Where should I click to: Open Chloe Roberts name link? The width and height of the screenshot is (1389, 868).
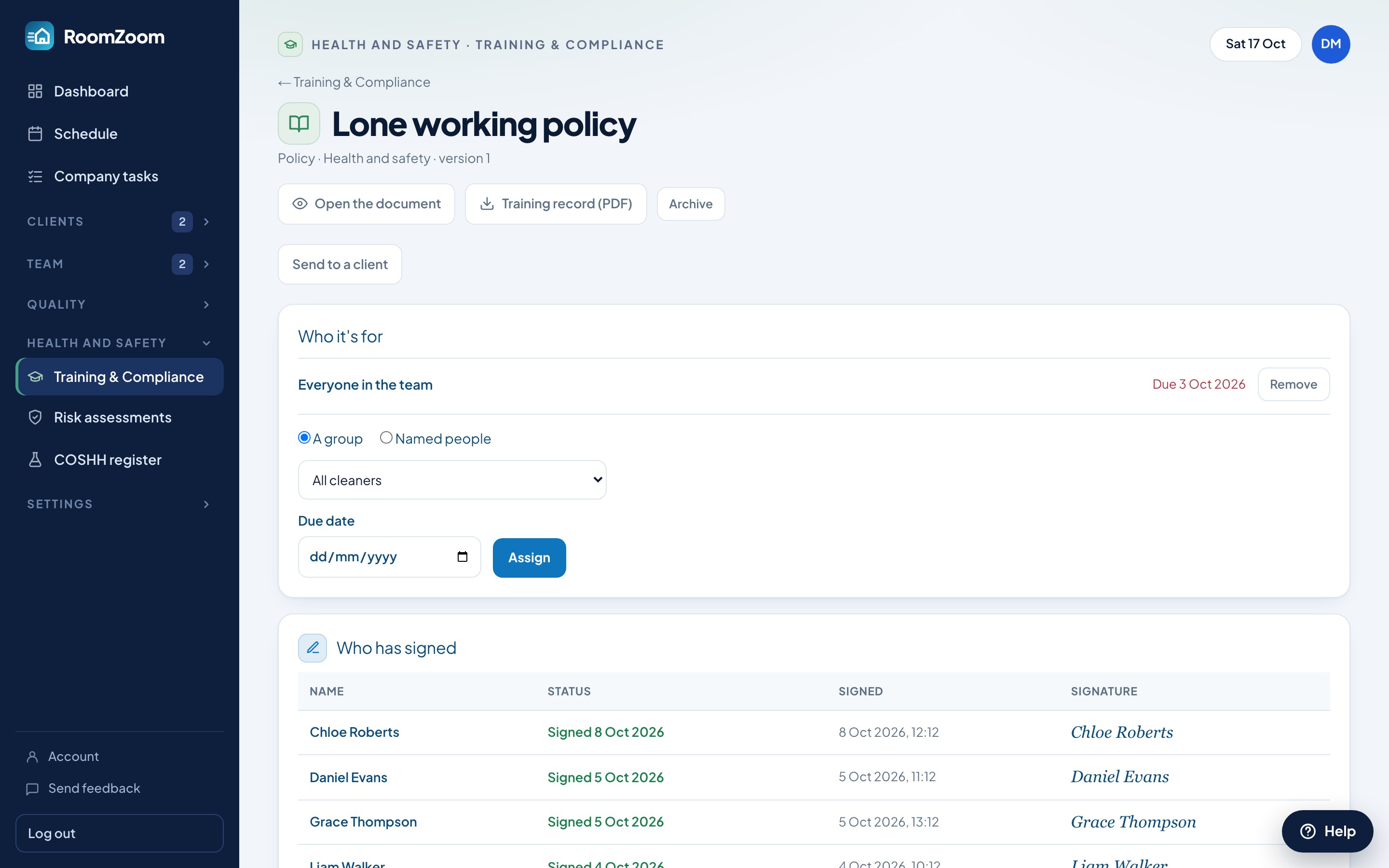tap(354, 732)
